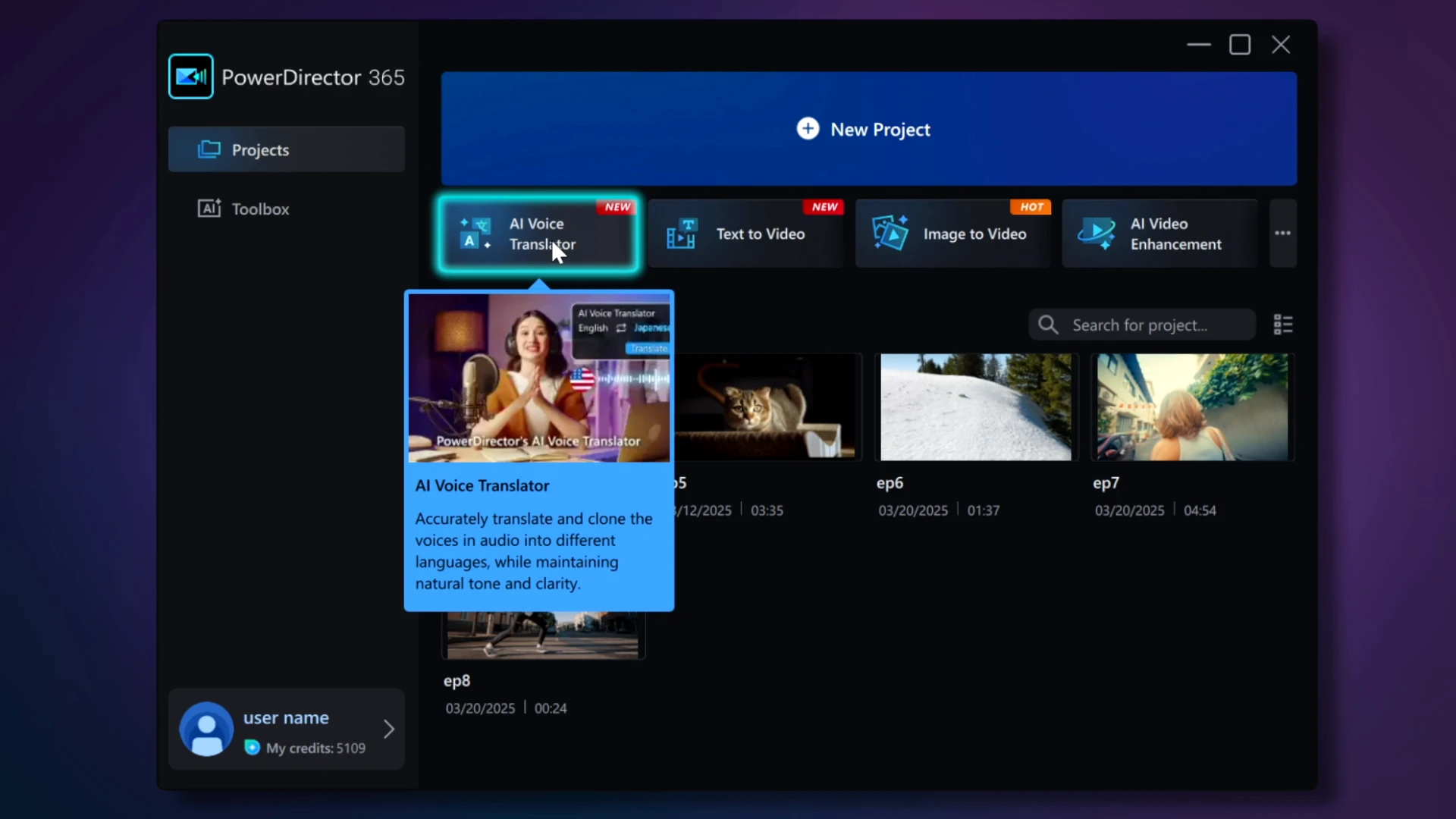
Task: Click the 03:35 project duration
Action: point(767,510)
